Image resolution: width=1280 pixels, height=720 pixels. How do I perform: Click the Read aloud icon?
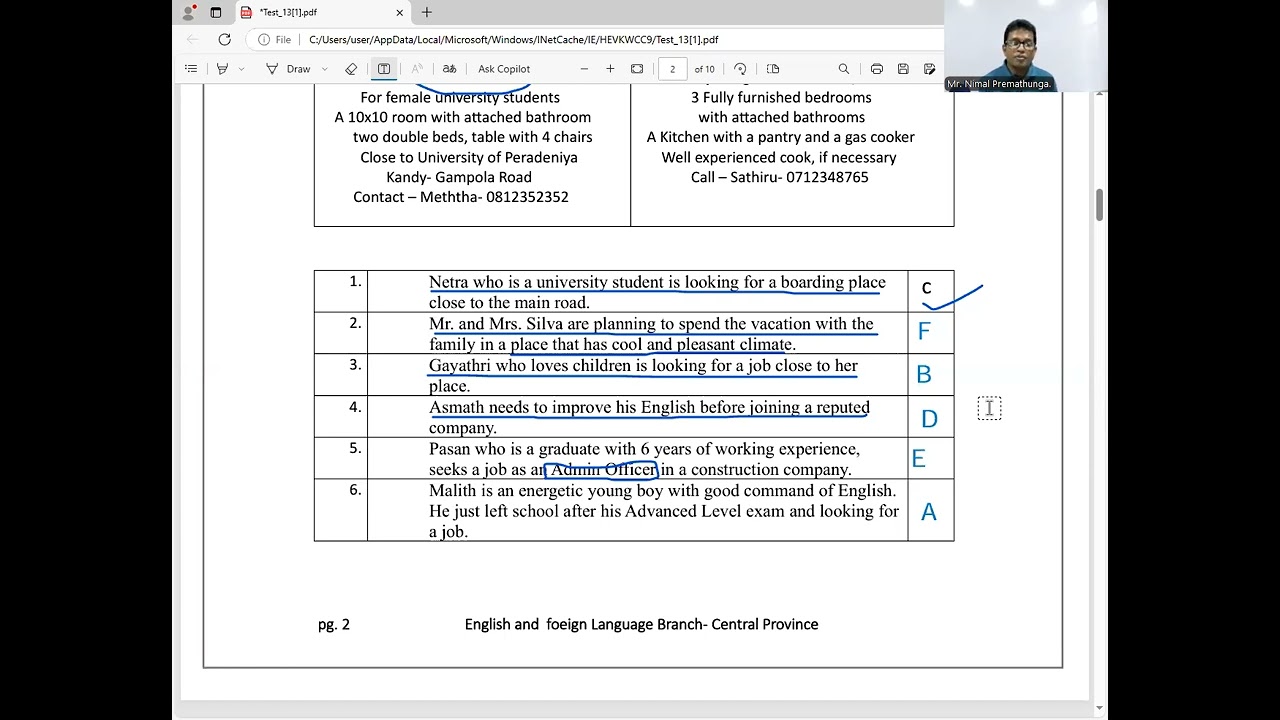pos(417,69)
